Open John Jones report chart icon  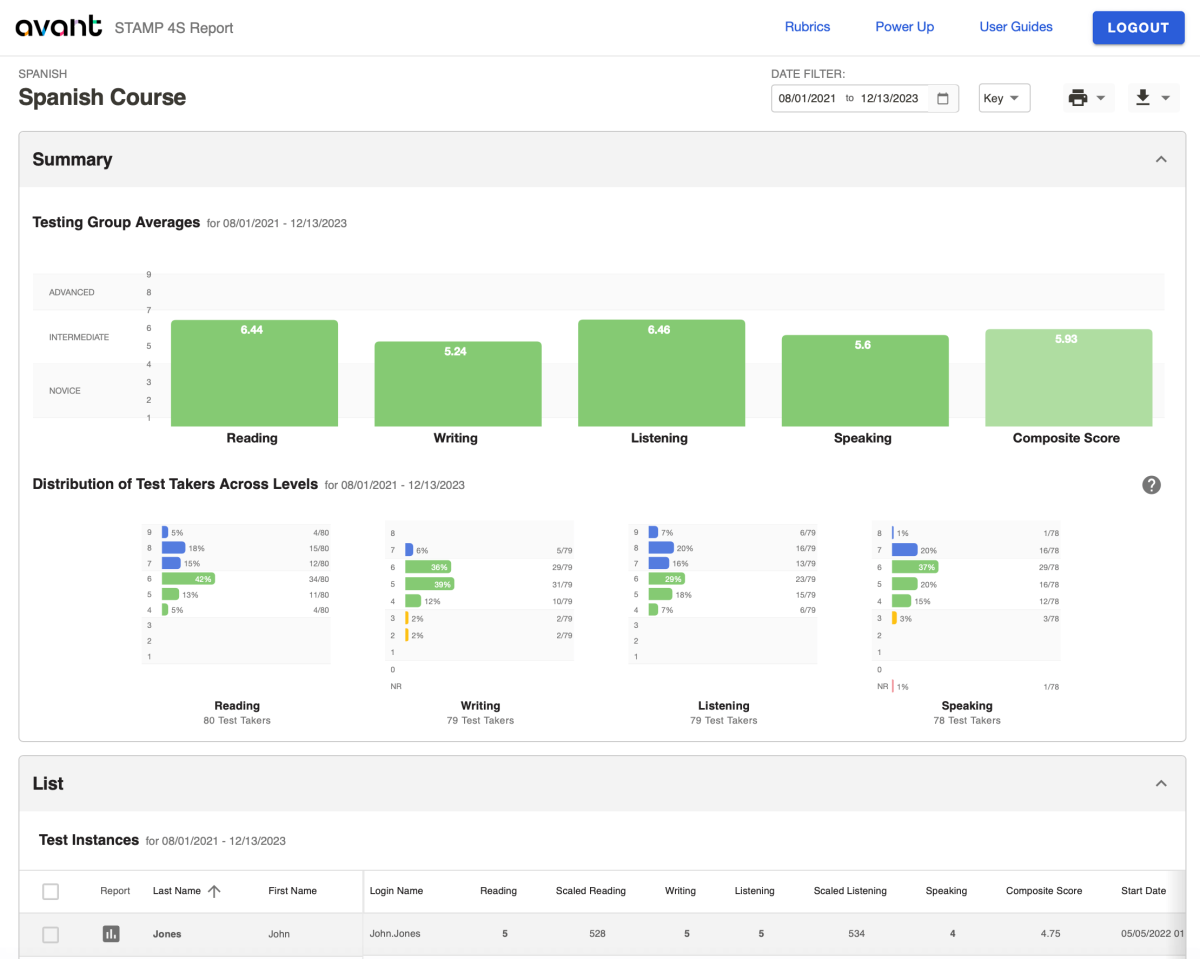(111, 933)
